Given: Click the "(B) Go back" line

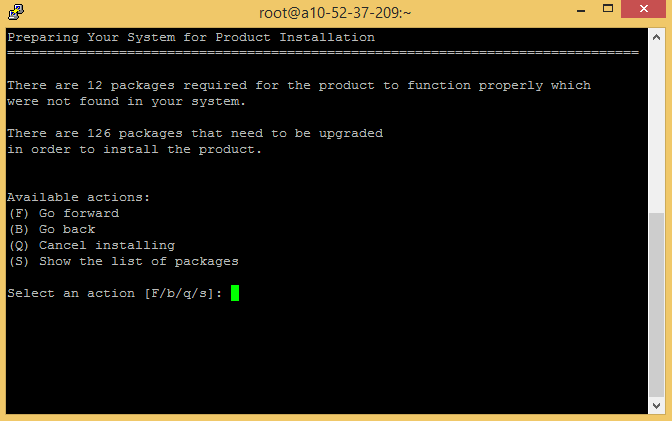Looking at the screenshot, I should (x=51, y=229).
